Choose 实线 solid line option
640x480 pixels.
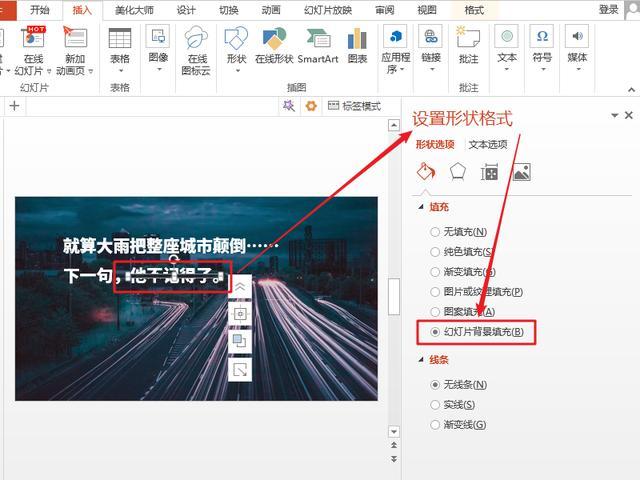(434, 405)
